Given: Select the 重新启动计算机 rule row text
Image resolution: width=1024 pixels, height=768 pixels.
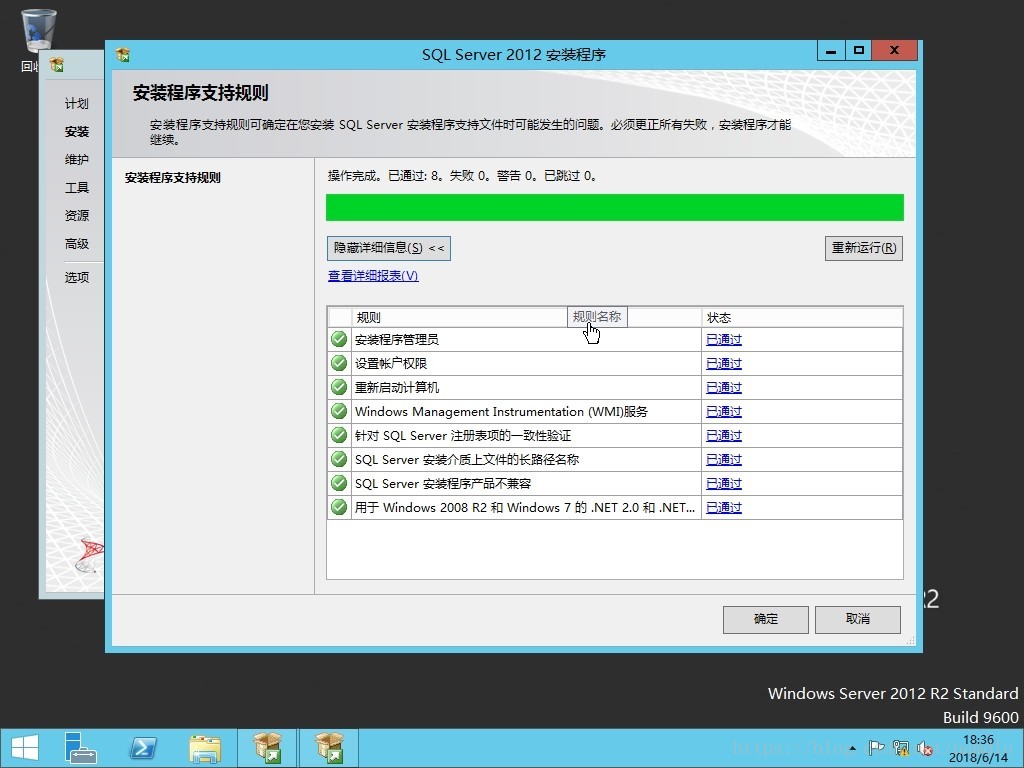Looking at the screenshot, I should pos(396,388).
